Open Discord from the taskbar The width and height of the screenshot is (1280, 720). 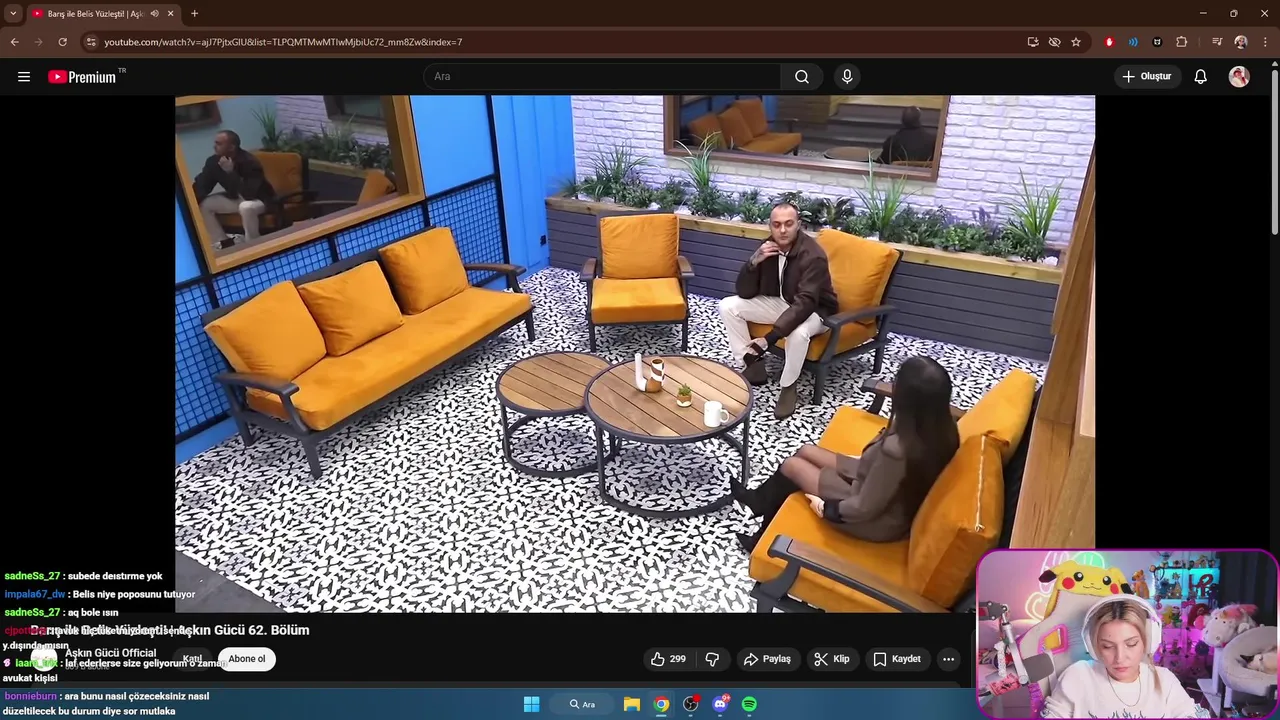[720, 704]
